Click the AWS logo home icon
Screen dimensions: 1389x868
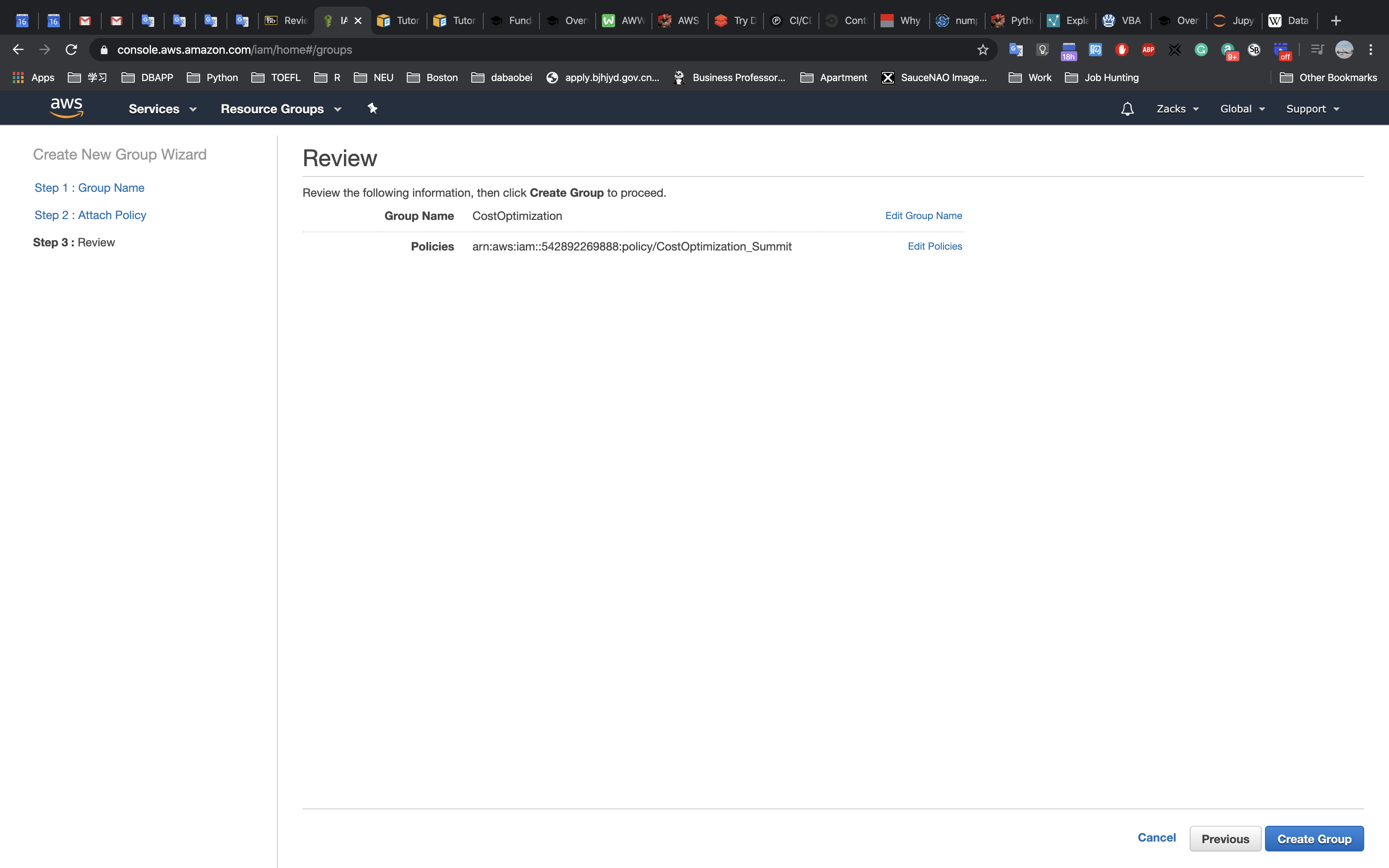67,108
